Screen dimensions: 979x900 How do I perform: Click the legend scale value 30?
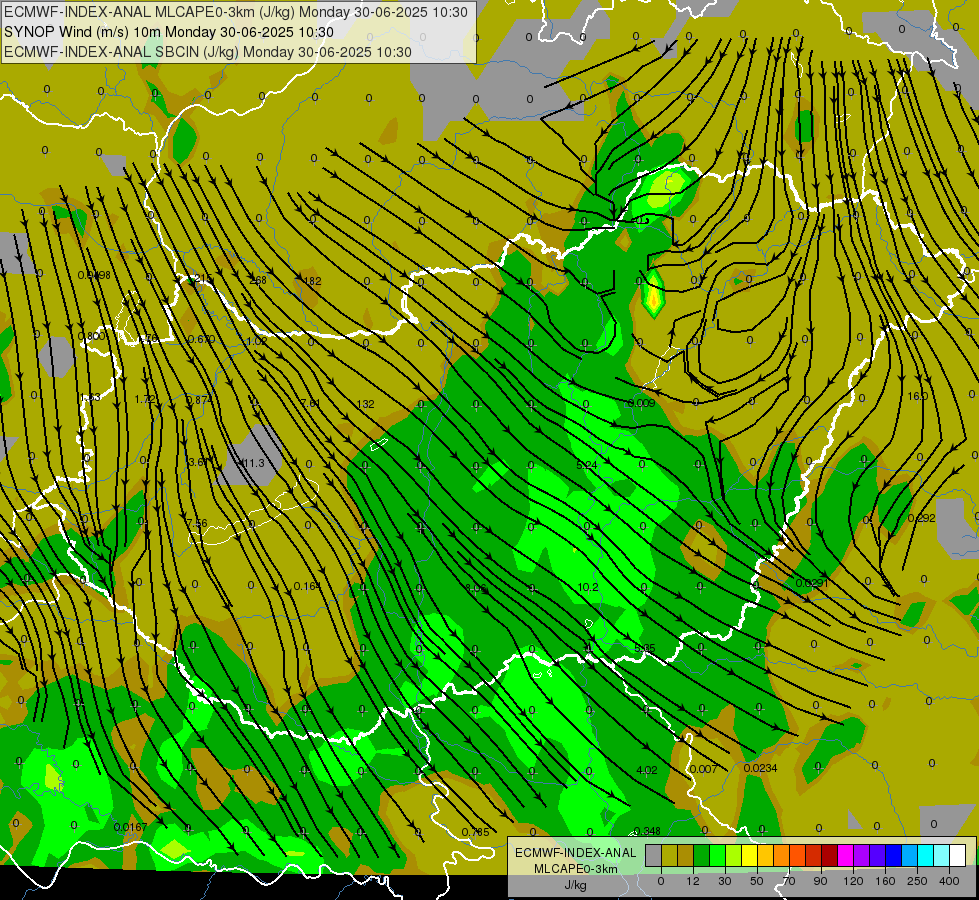pos(725,881)
